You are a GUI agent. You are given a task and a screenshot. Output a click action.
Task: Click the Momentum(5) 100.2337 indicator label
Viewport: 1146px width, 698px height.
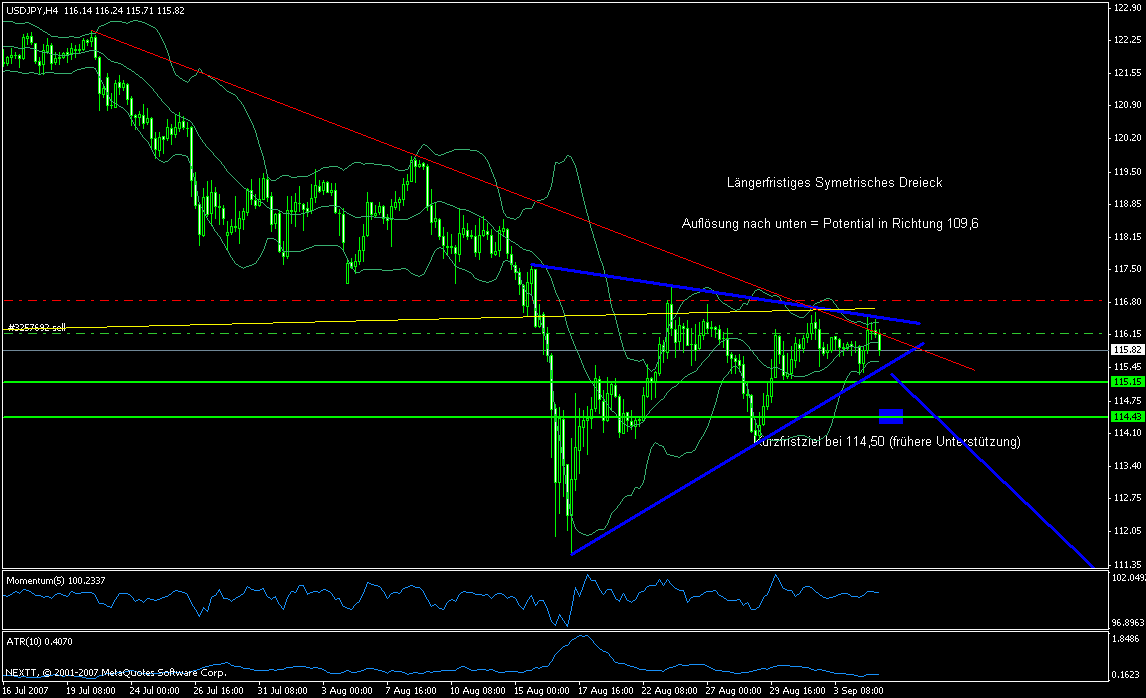point(56,580)
